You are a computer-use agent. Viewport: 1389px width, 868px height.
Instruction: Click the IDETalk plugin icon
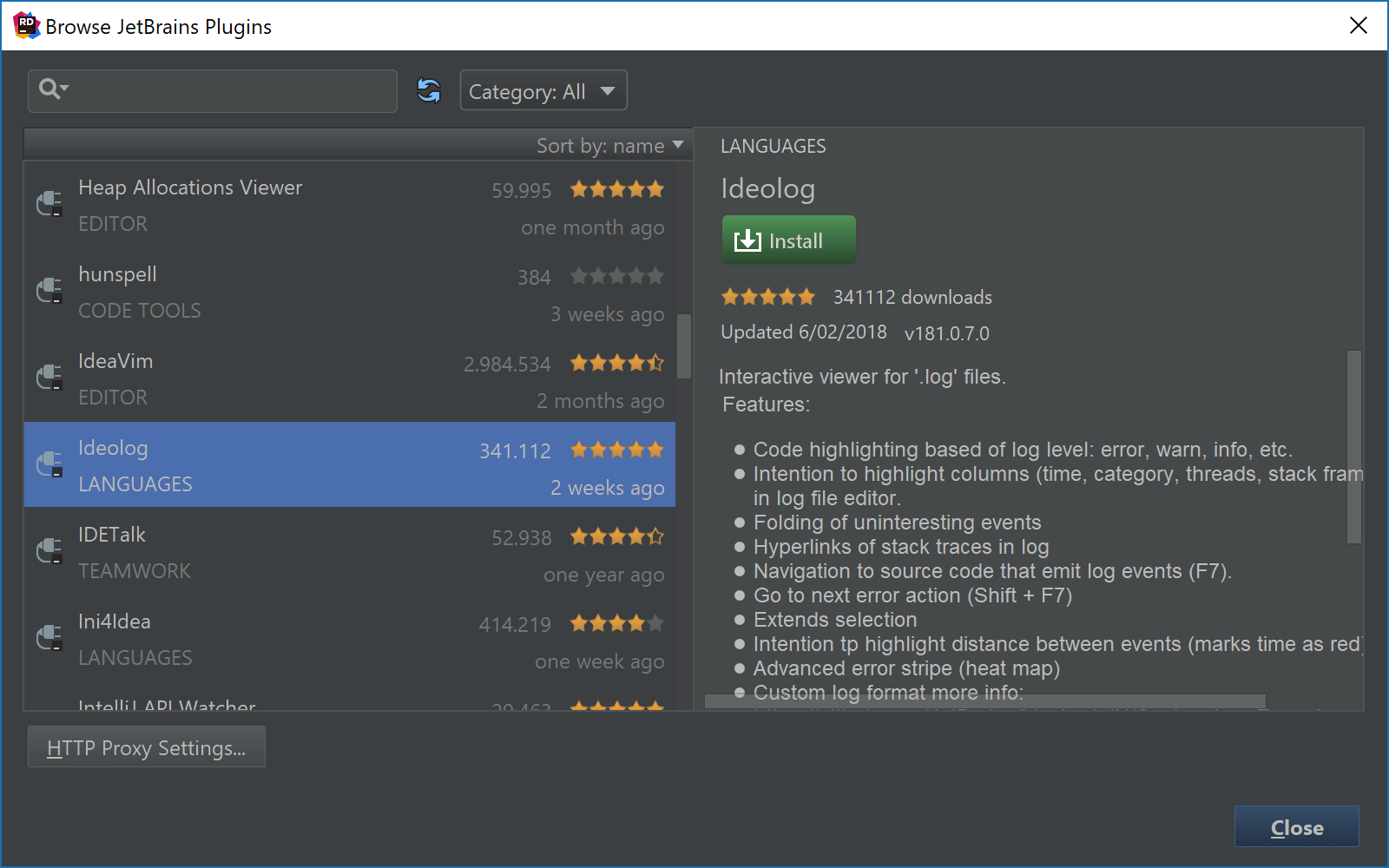click(x=49, y=551)
